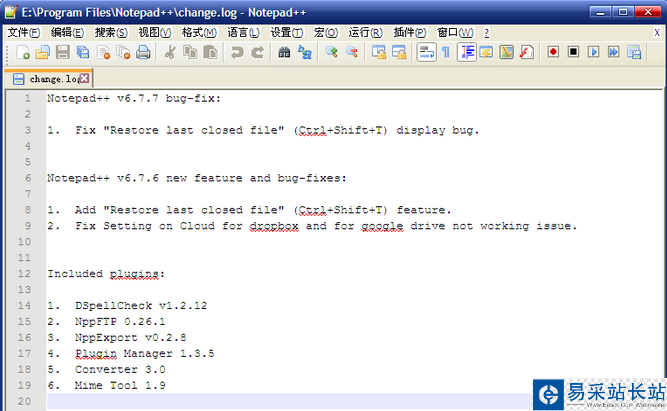Screen dimensions: 667x411
Task: Click the line "Plugin Manager 1.3.5"
Action: click(x=145, y=354)
